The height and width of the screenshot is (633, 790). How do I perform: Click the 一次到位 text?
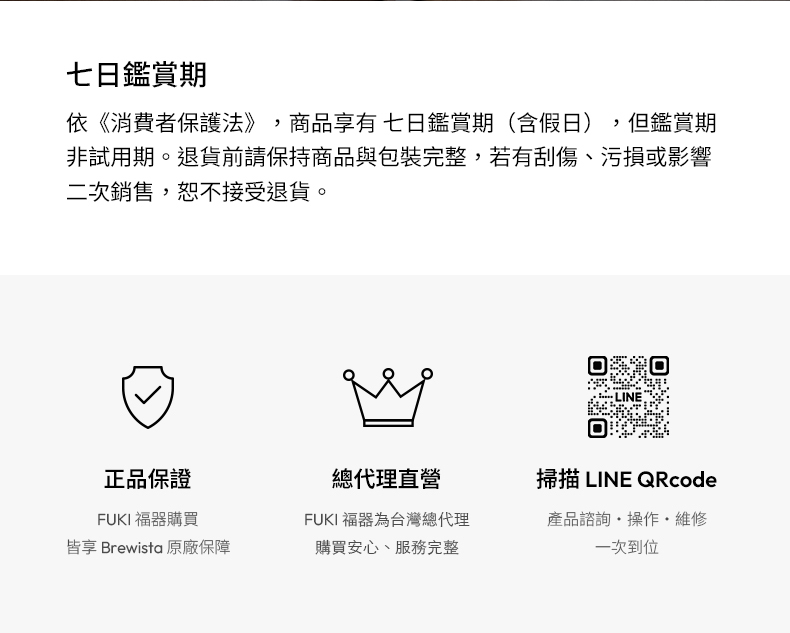point(627,547)
